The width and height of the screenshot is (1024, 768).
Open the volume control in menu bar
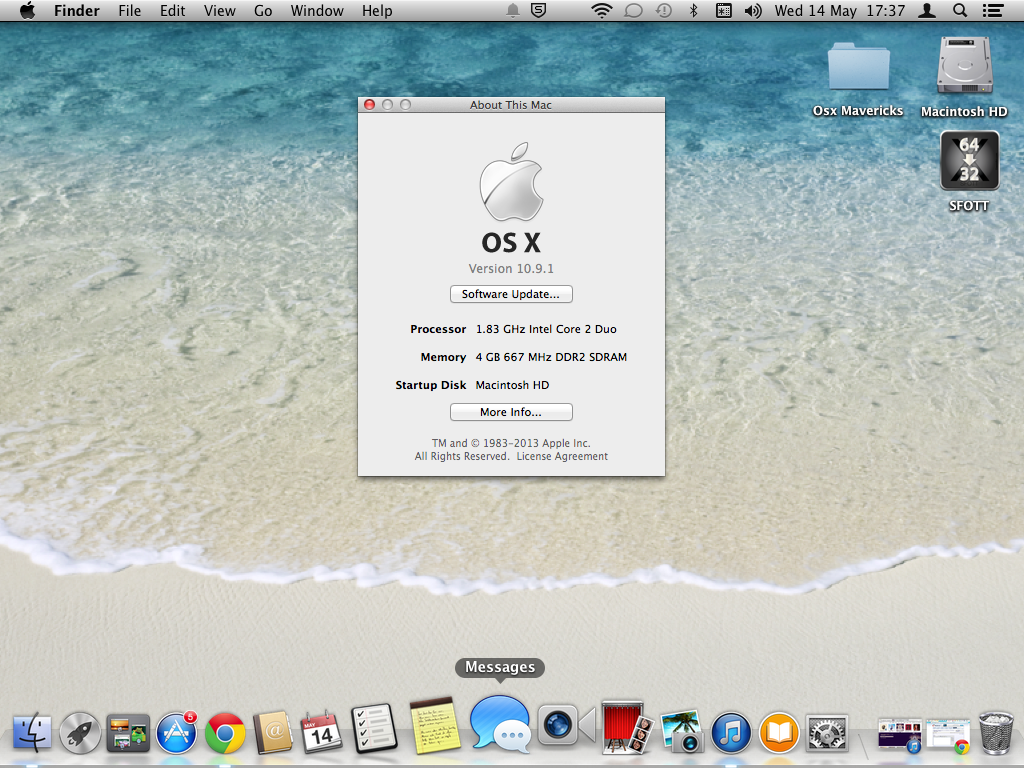[753, 10]
